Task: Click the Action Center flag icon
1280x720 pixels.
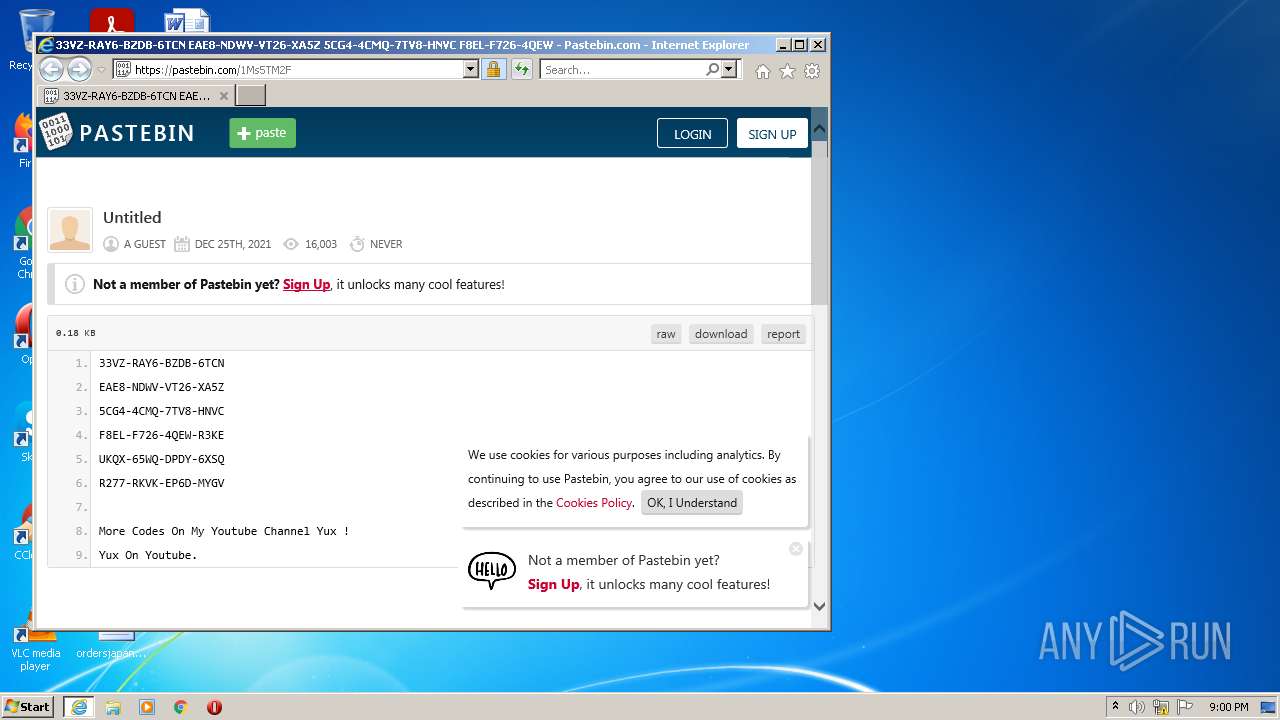Action: pyautogui.click(x=1185, y=707)
